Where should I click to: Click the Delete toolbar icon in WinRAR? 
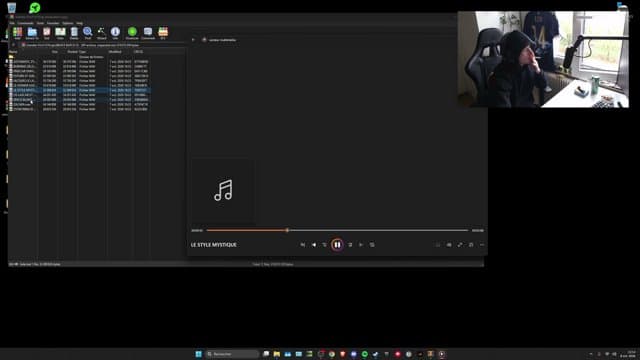click(74, 33)
